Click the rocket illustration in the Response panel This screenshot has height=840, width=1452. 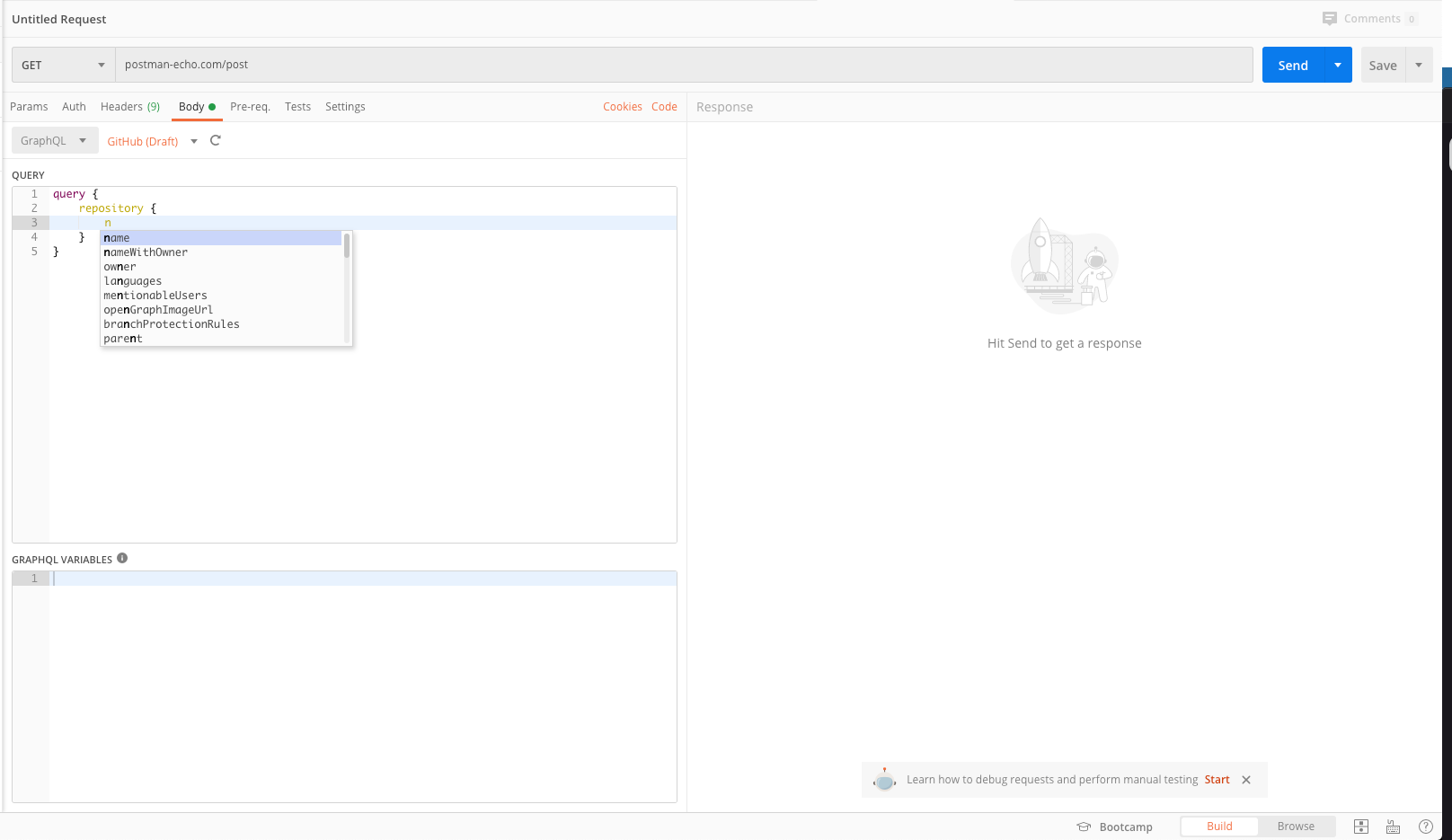point(1064,264)
